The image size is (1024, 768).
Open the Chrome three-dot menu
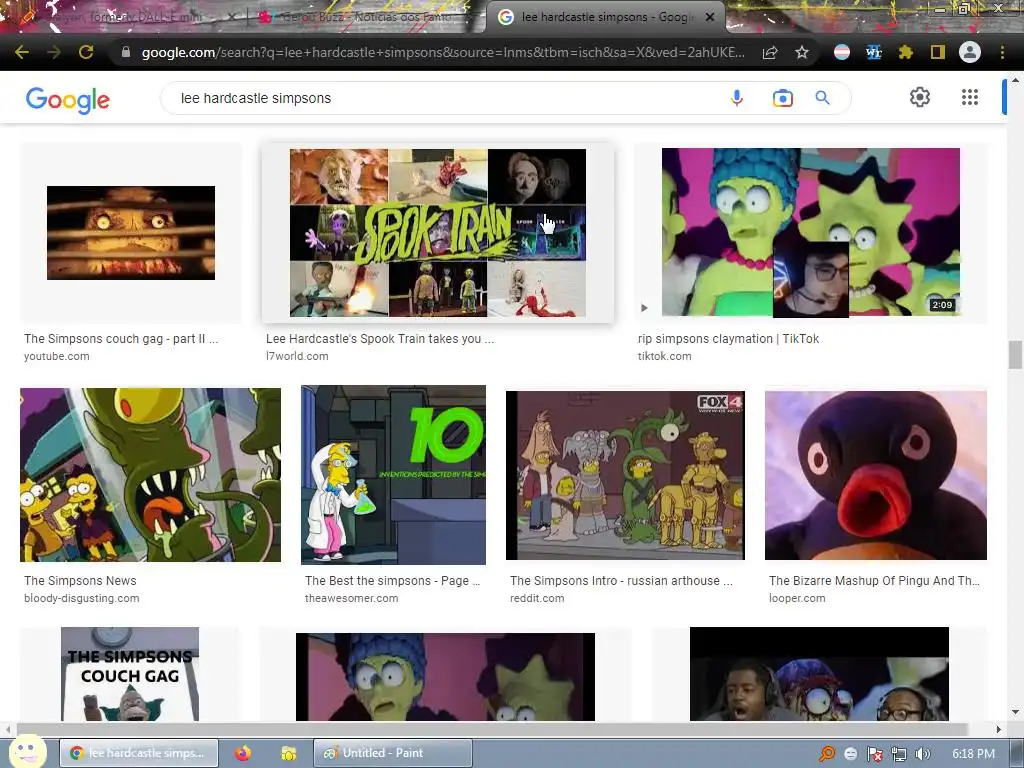1002,52
